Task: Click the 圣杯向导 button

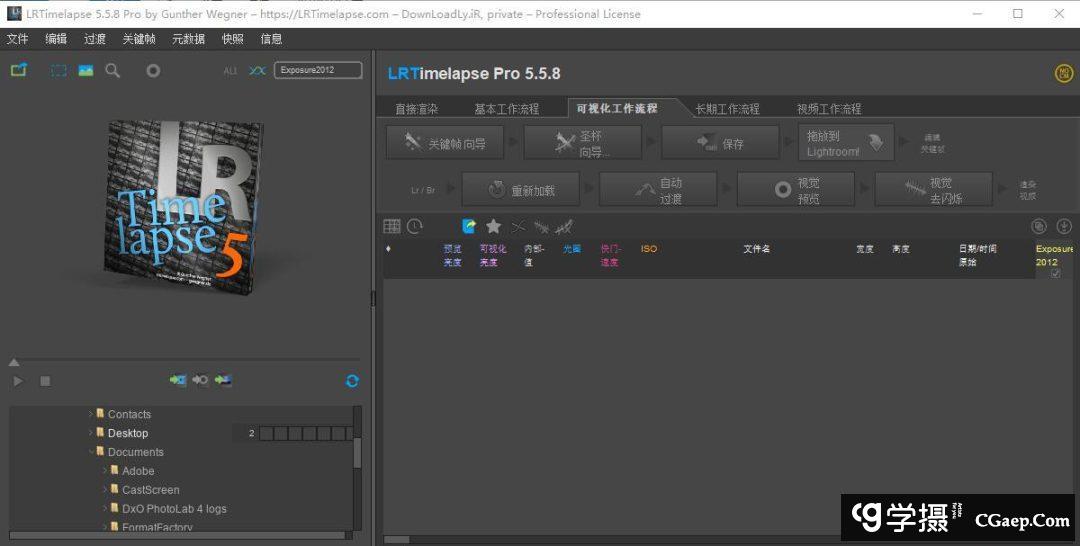Action: pos(583,143)
